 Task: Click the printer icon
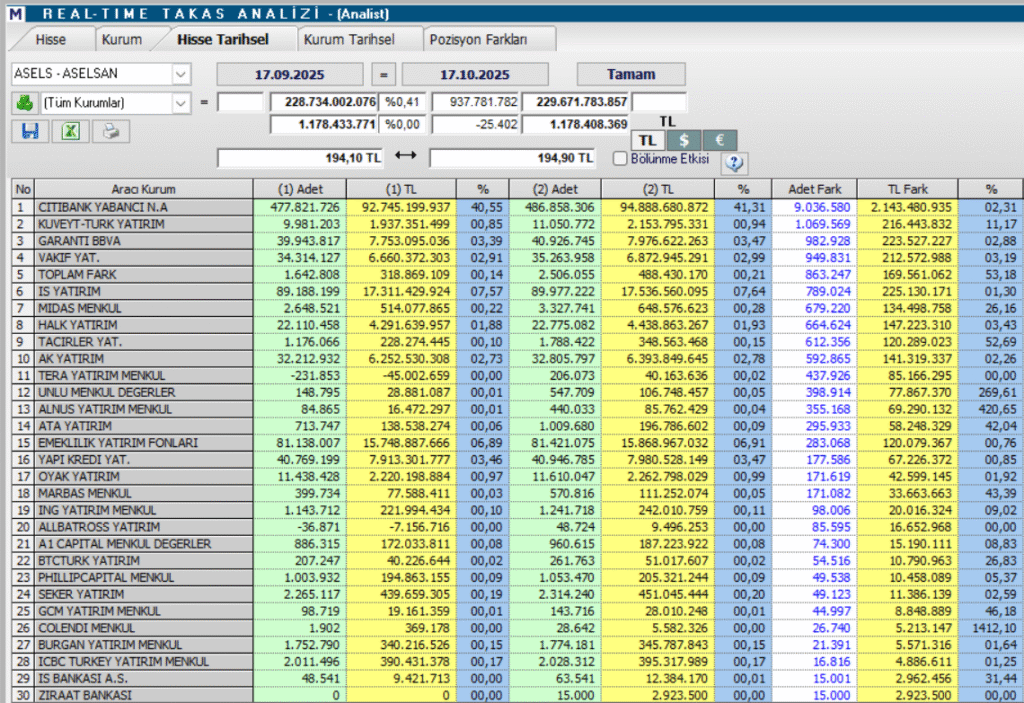[111, 131]
